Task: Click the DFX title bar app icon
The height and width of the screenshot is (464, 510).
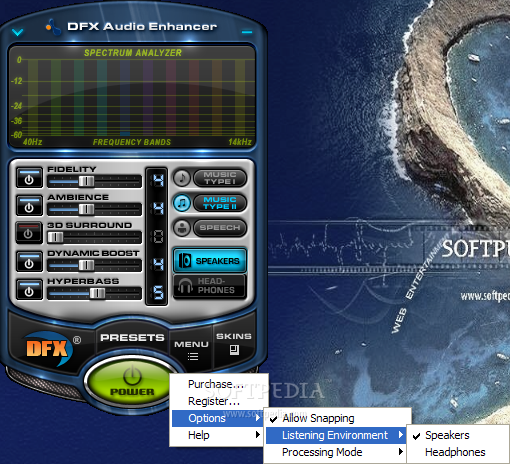Action: point(54,27)
